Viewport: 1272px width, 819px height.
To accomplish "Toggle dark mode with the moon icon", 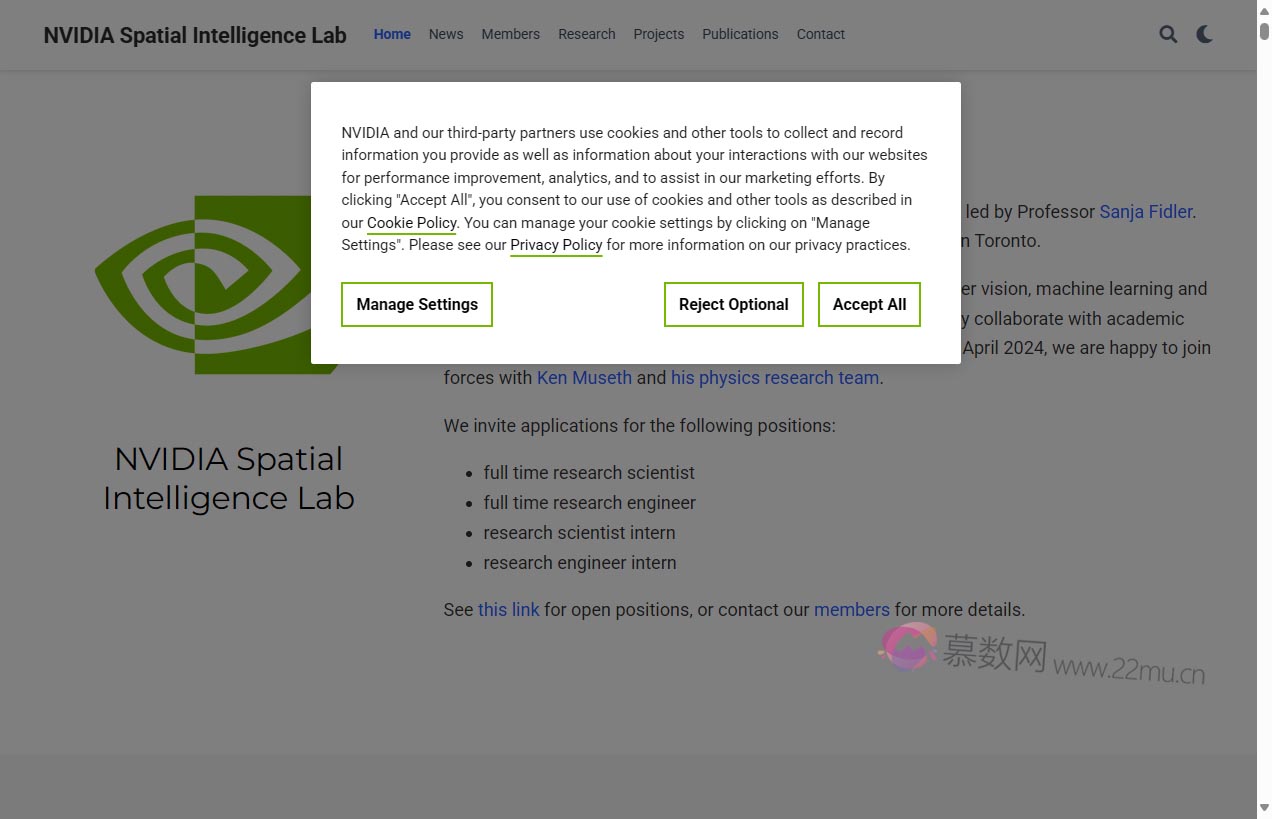I will (1204, 34).
